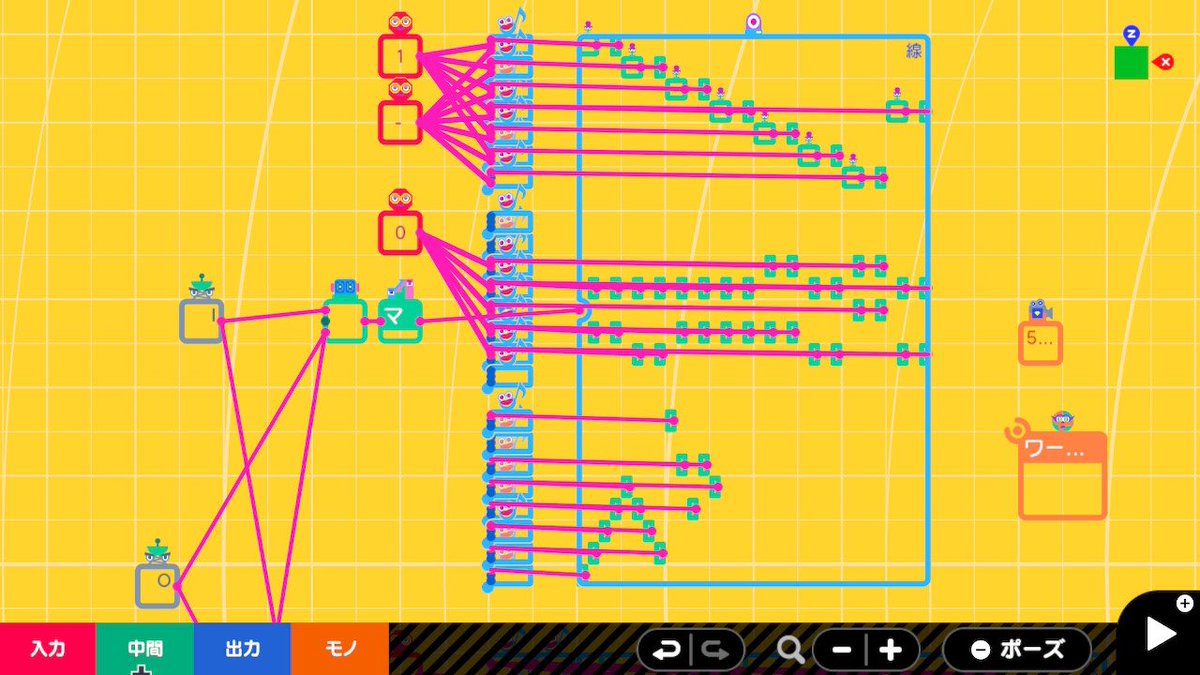Click the blue Z marker above green square
Screen dimensions: 1200x675
[1131, 35]
